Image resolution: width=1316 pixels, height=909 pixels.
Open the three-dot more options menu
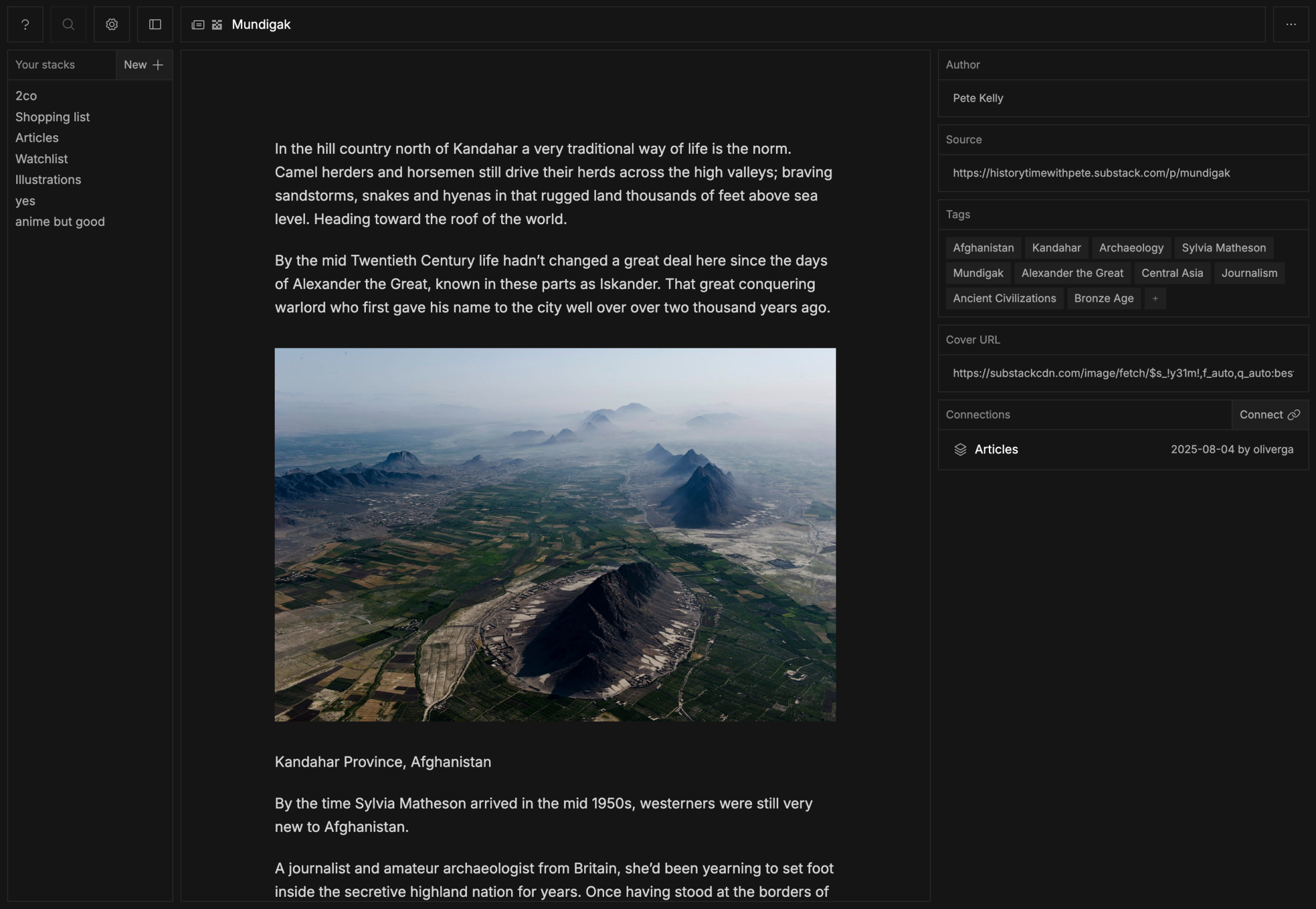point(1290,24)
